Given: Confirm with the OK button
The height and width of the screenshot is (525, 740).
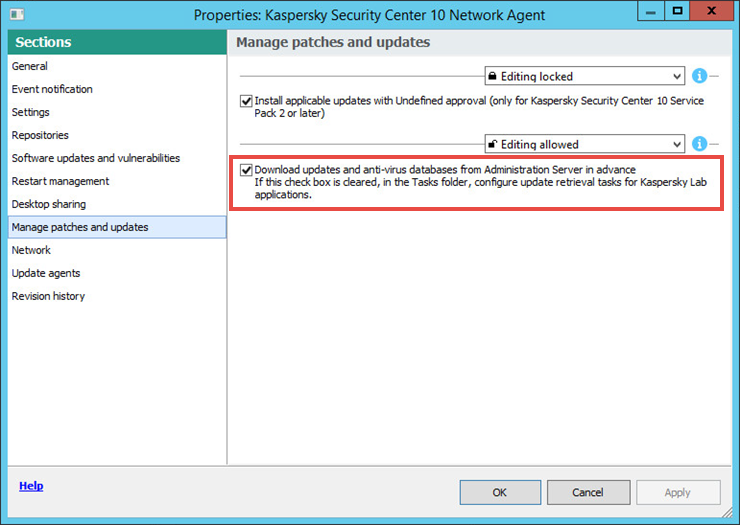Looking at the screenshot, I should coord(500,492).
